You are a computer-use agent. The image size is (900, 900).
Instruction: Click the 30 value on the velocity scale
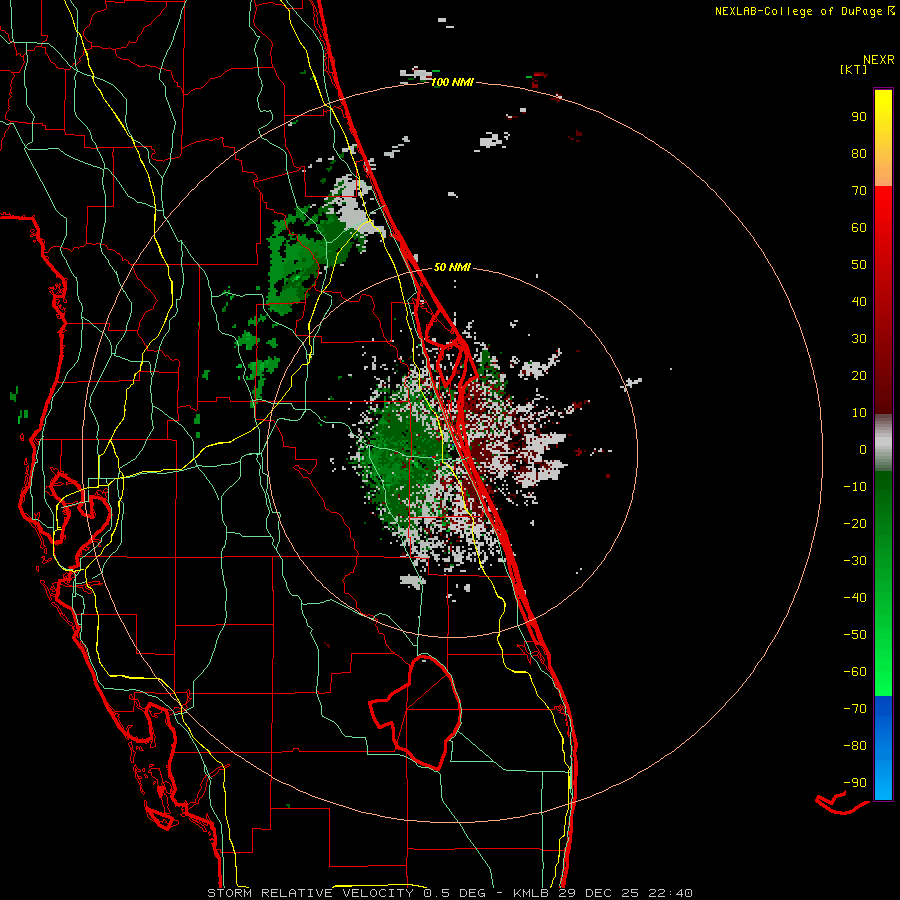click(x=859, y=339)
